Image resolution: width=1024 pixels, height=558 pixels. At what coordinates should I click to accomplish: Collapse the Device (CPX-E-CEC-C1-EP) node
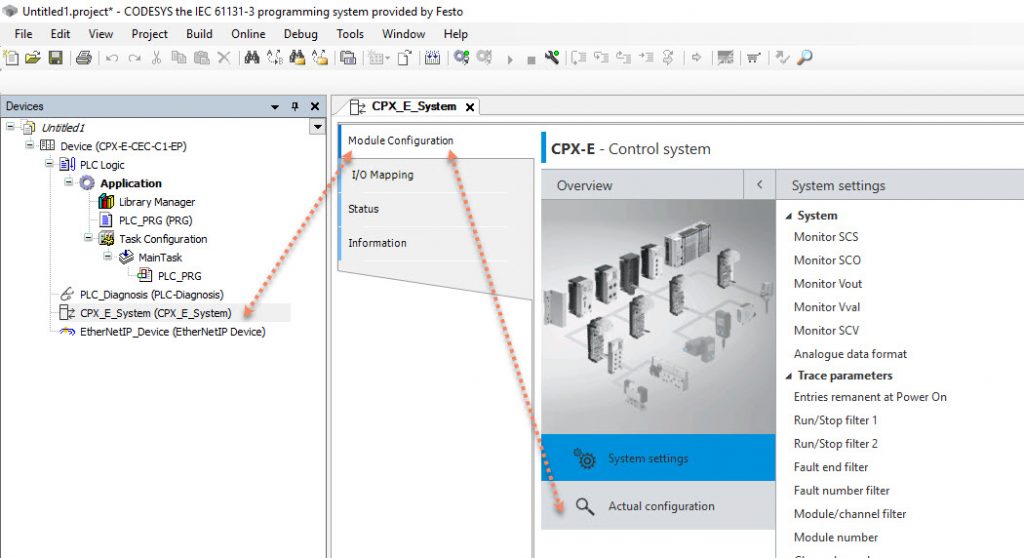point(29,144)
